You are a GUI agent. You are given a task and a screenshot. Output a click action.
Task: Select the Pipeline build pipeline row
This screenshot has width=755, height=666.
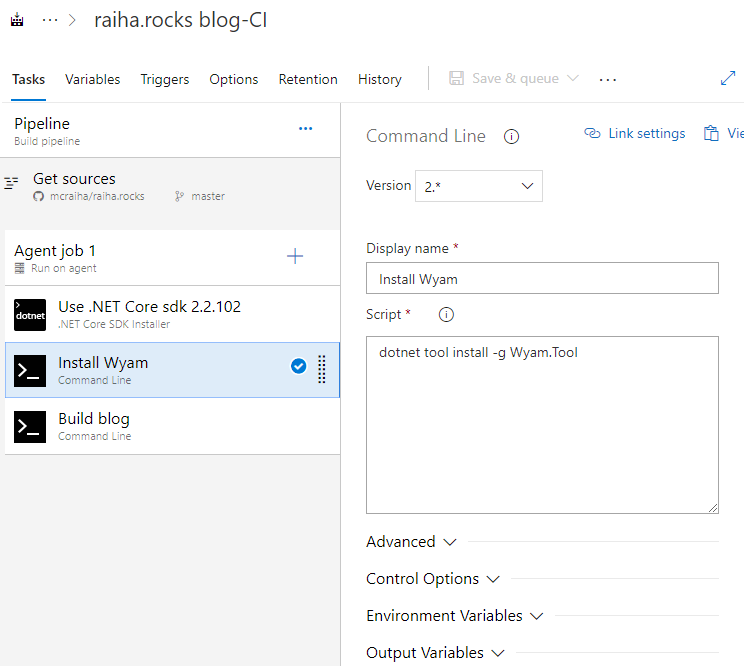[170, 131]
